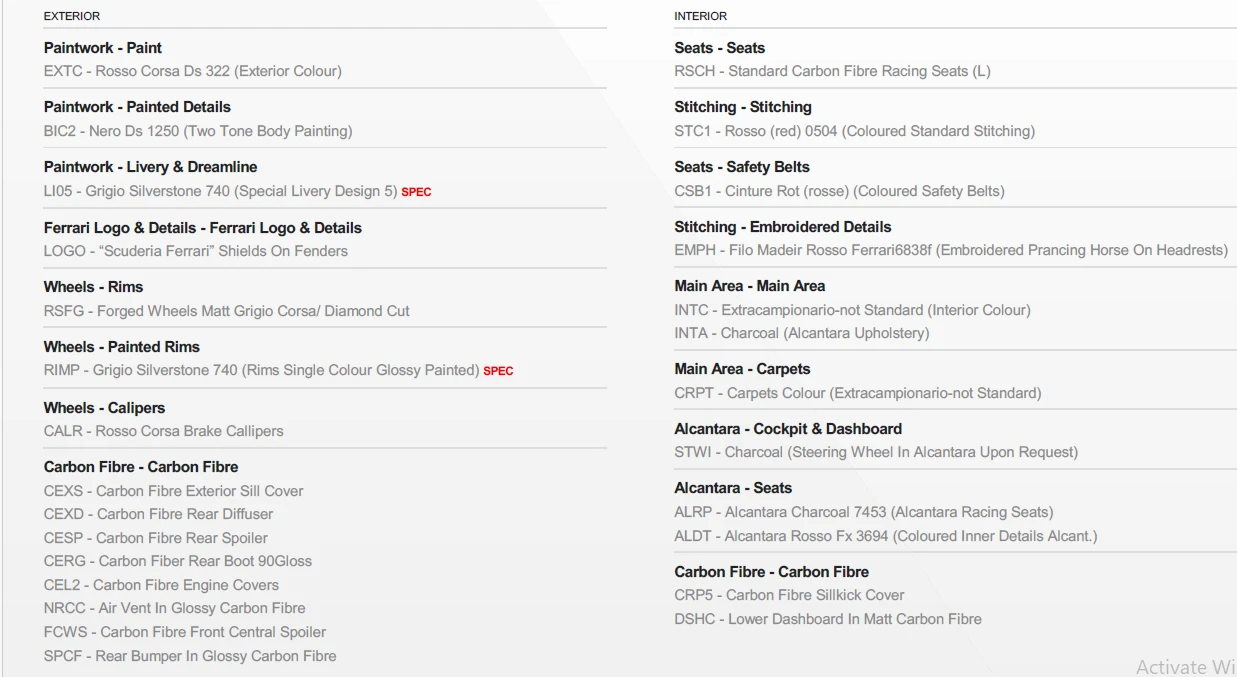Click the Paintwork - Paint heading
The height and width of the screenshot is (677, 1237).
point(103,48)
